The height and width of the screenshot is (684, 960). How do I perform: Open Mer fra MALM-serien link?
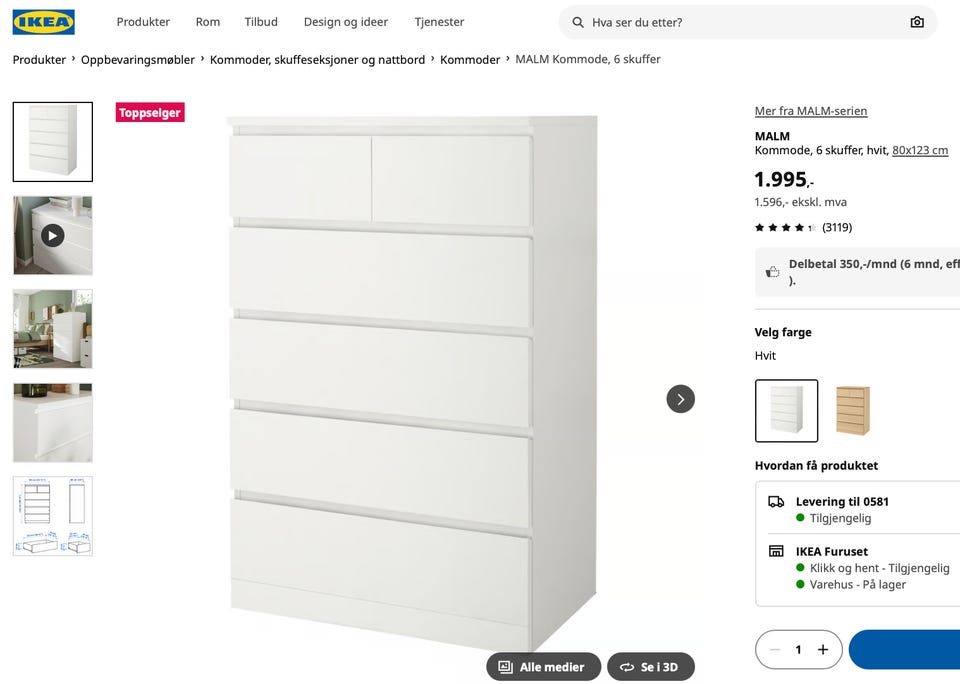811,111
